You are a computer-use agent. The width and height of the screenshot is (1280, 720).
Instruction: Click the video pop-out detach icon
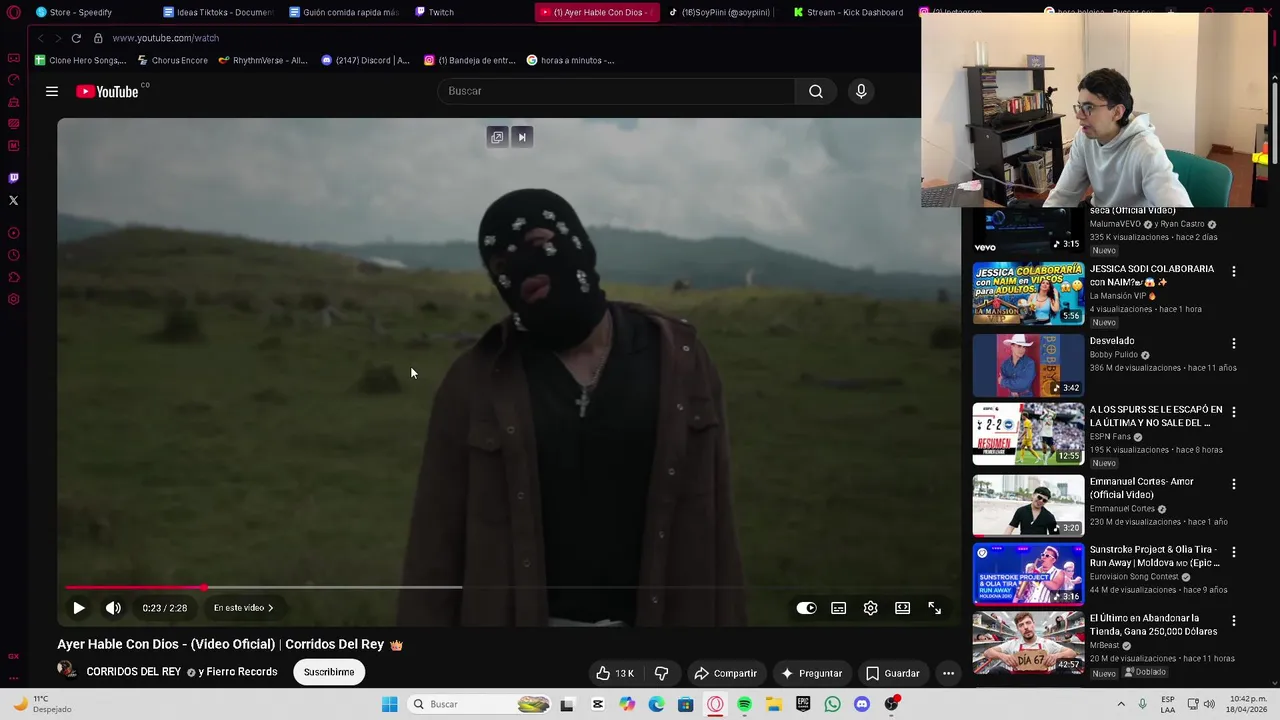click(497, 137)
